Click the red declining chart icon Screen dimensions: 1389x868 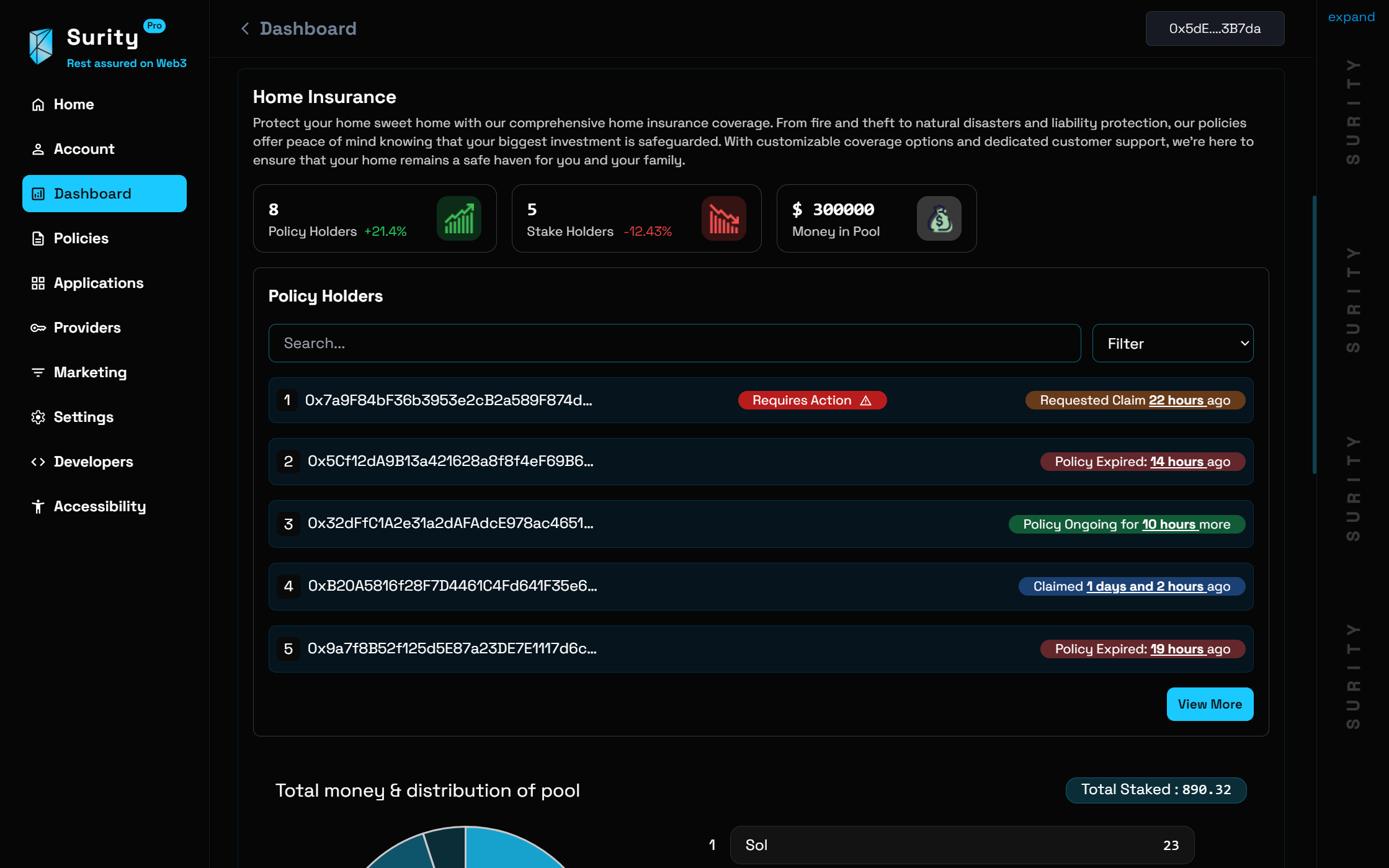pyautogui.click(x=723, y=218)
